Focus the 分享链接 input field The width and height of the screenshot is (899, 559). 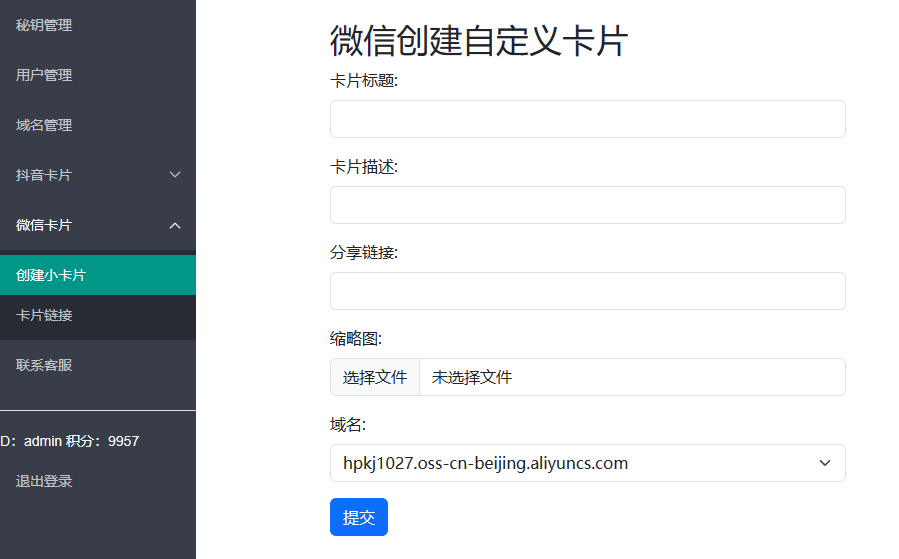(587, 291)
